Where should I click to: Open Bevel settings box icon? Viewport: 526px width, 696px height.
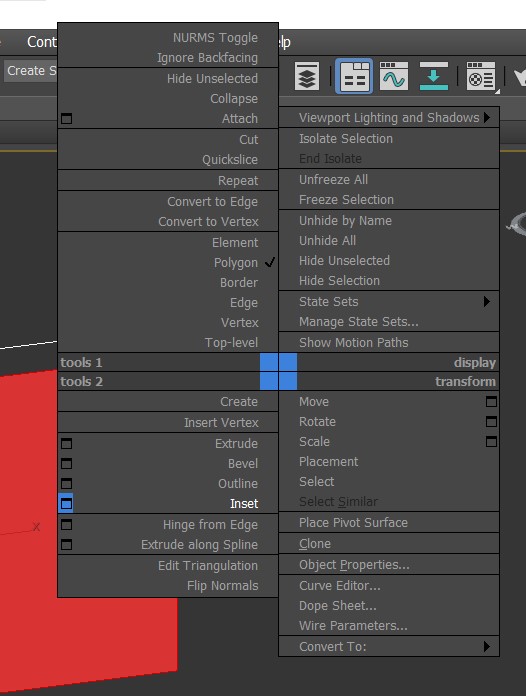[x=67, y=463]
